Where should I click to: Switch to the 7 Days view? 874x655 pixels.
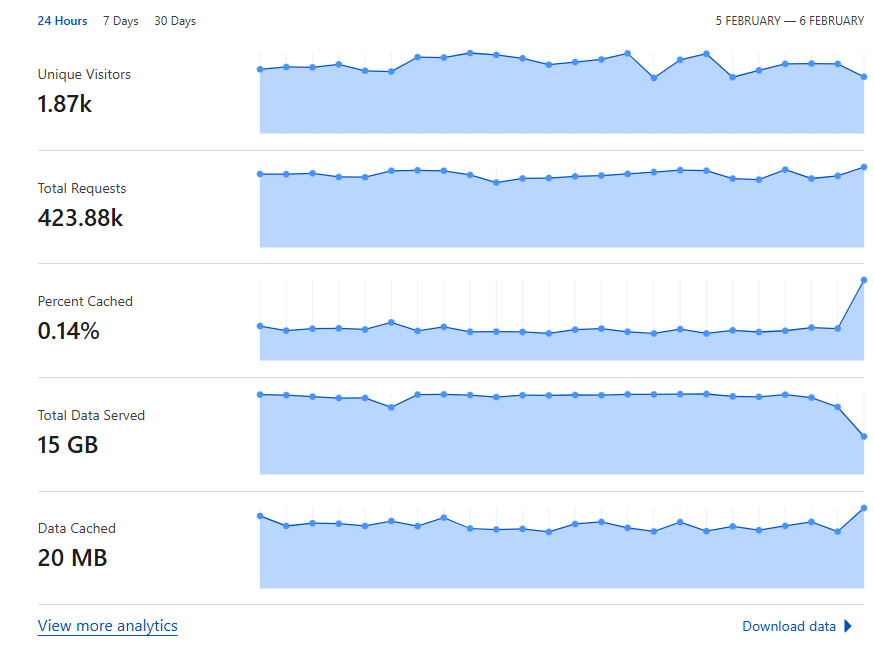point(120,21)
